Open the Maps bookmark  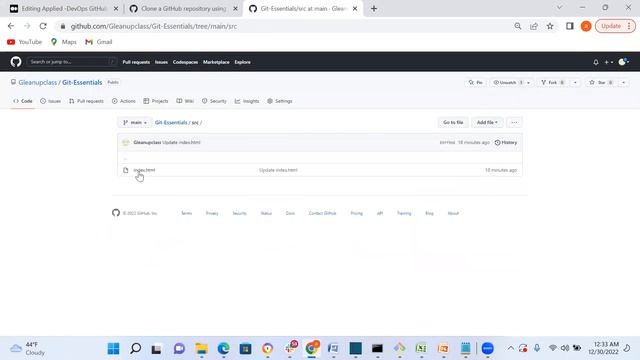pos(64,42)
